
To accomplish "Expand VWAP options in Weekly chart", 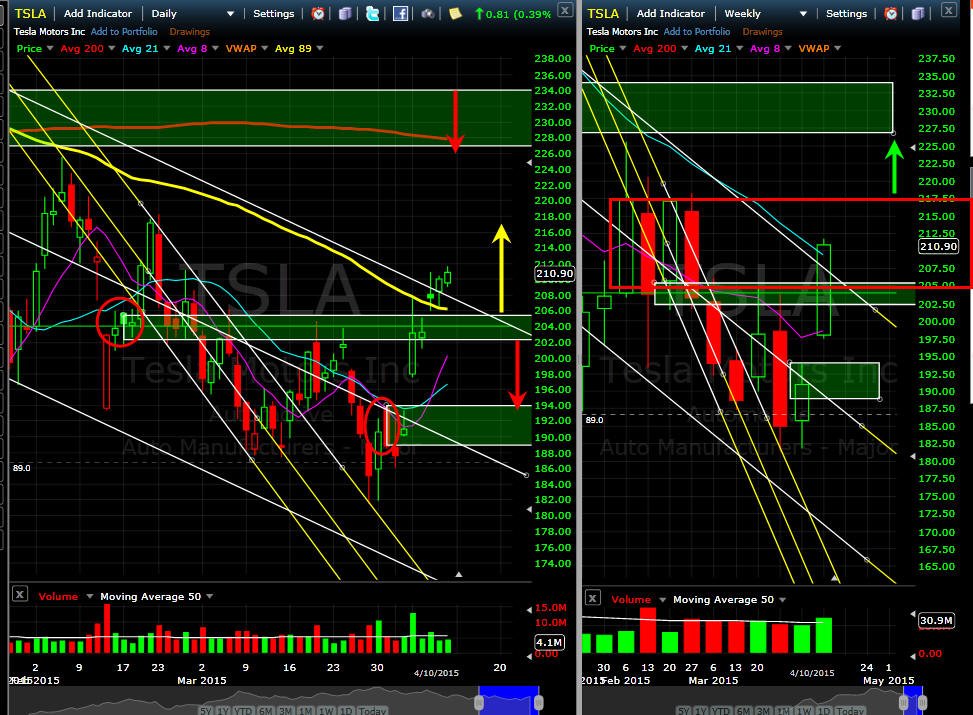I will click(837, 48).
